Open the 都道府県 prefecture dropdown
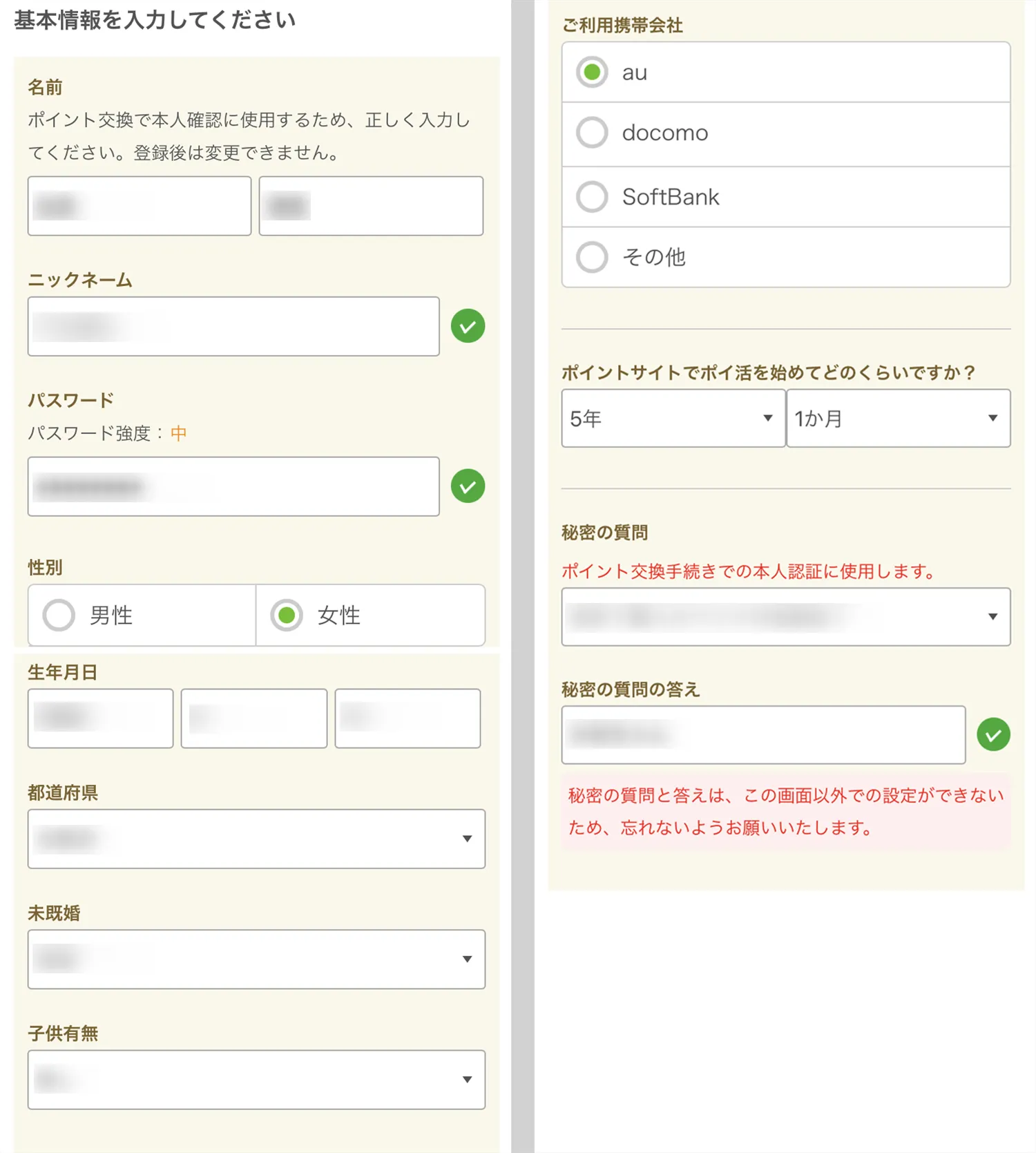Viewport: 1036px width, 1153px height. tap(256, 839)
